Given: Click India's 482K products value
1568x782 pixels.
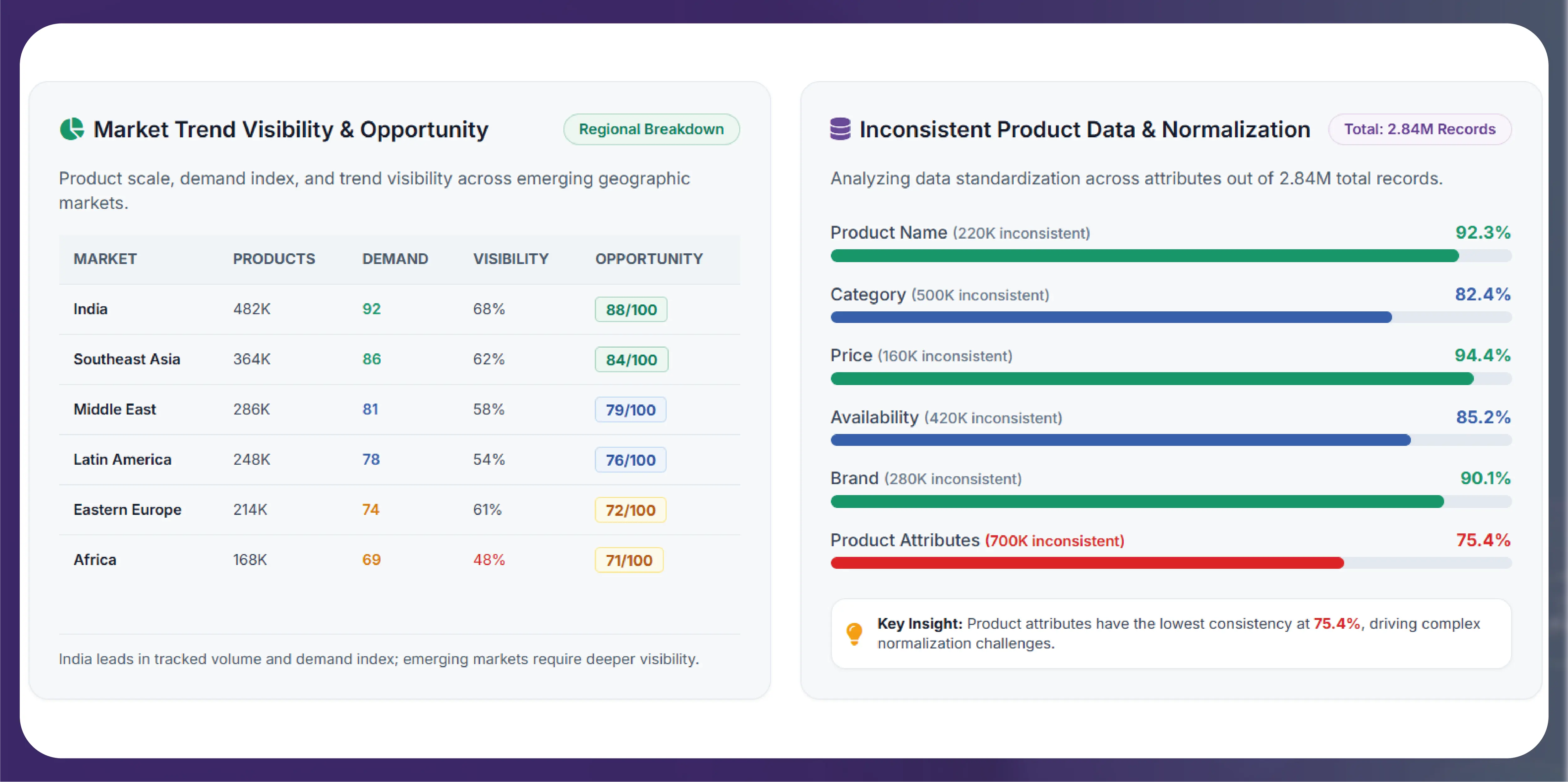Looking at the screenshot, I should (x=251, y=309).
